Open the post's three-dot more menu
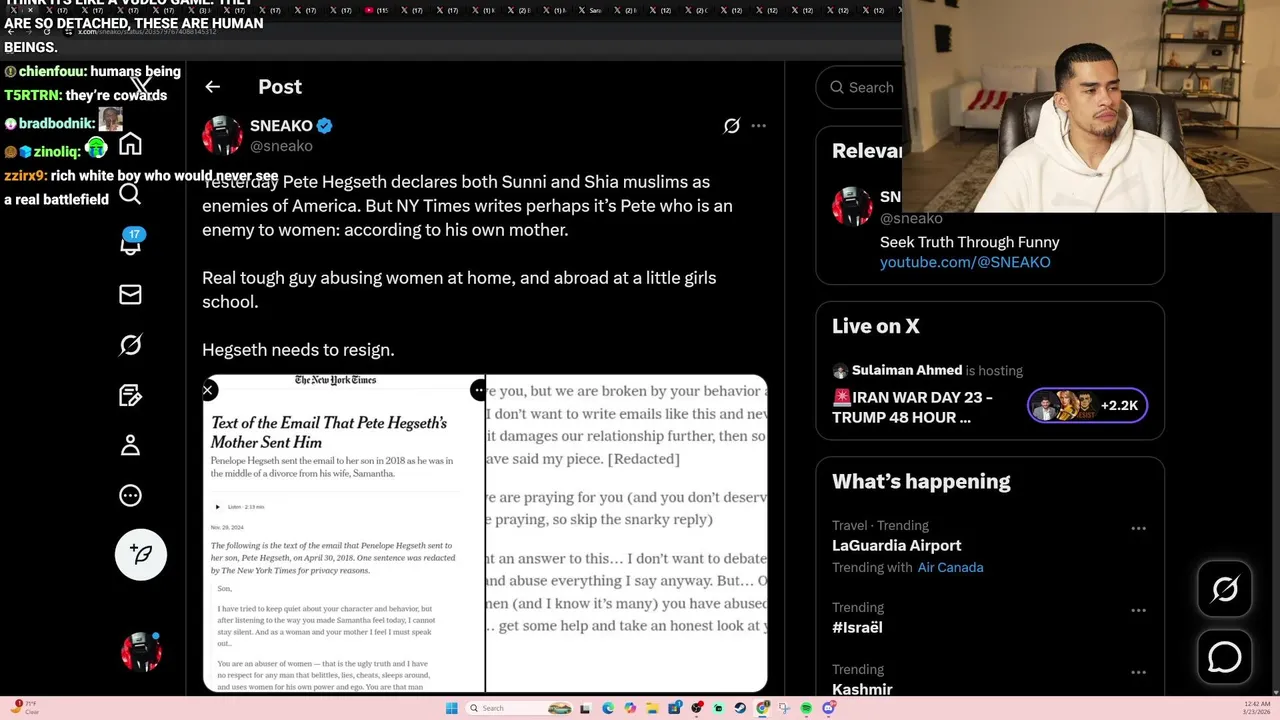The width and height of the screenshot is (1280, 720). pos(759,126)
